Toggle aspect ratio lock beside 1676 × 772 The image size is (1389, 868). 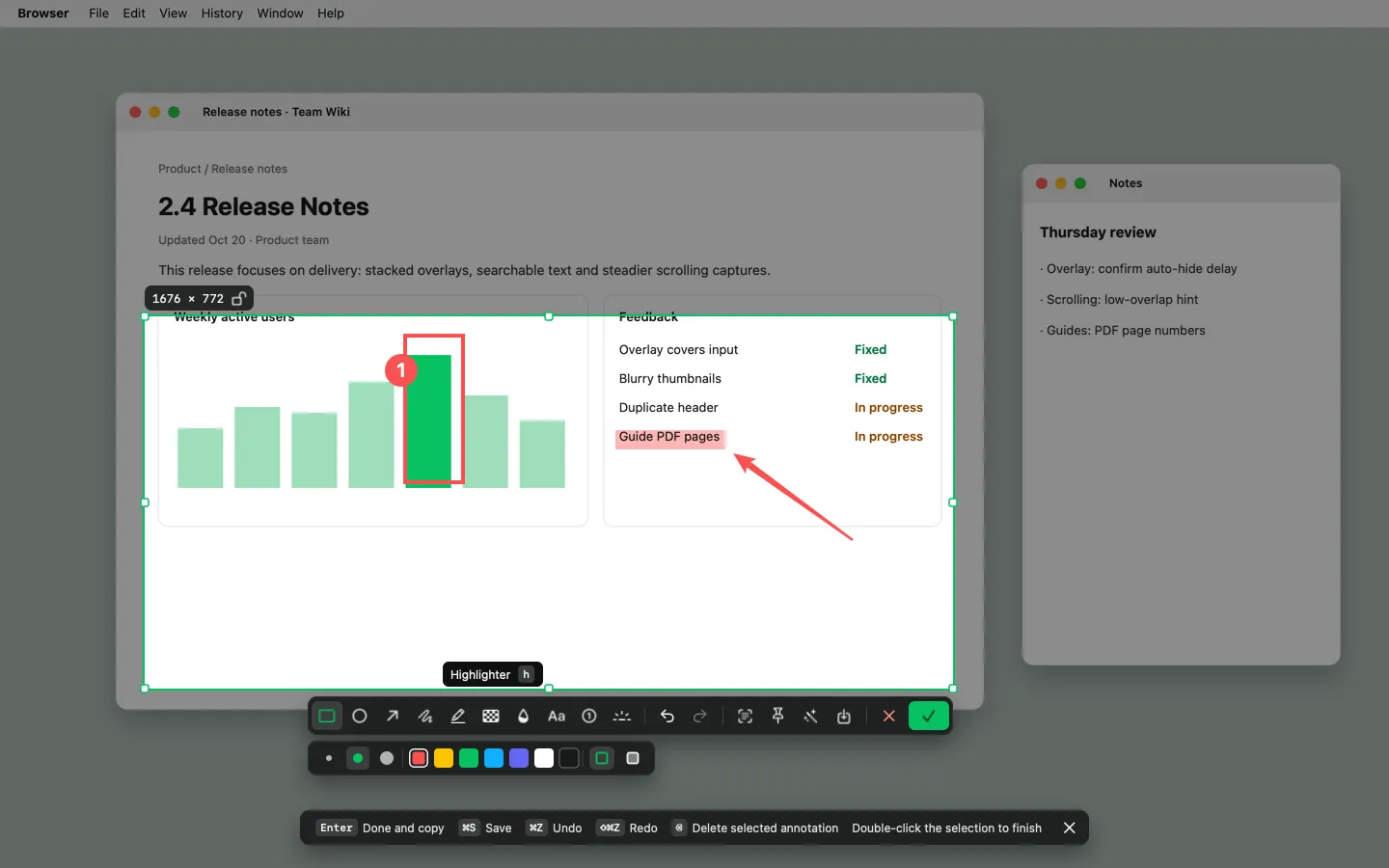239,299
